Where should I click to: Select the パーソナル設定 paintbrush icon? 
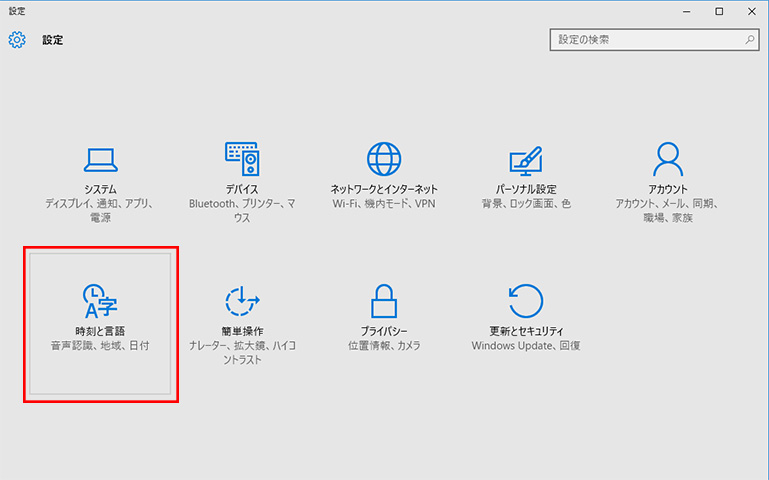coord(526,159)
